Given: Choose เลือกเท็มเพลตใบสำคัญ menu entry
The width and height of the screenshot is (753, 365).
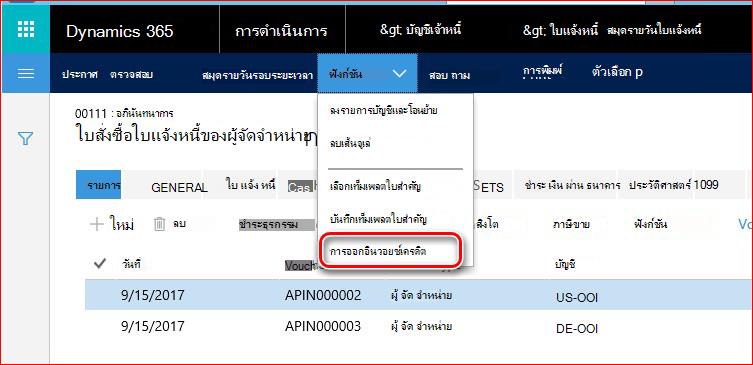Looking at the screenshot, I should coord(375,186).
